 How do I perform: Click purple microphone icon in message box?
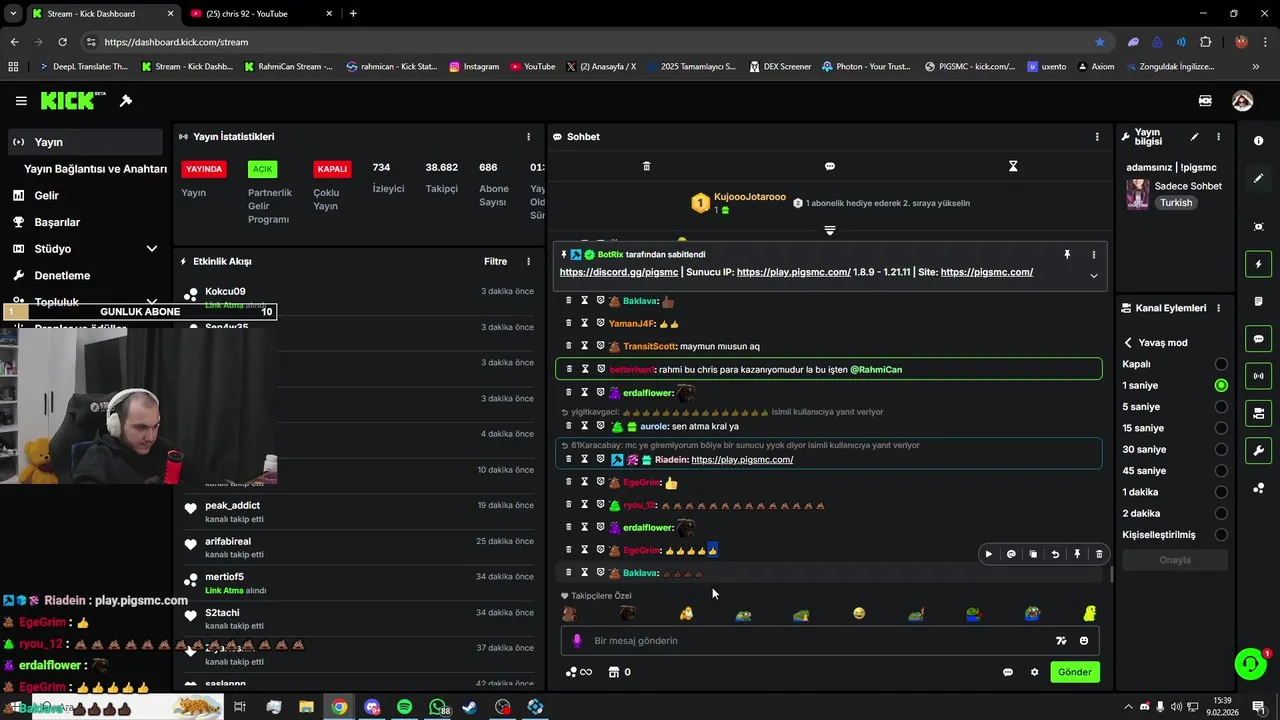tap(577, 641)
